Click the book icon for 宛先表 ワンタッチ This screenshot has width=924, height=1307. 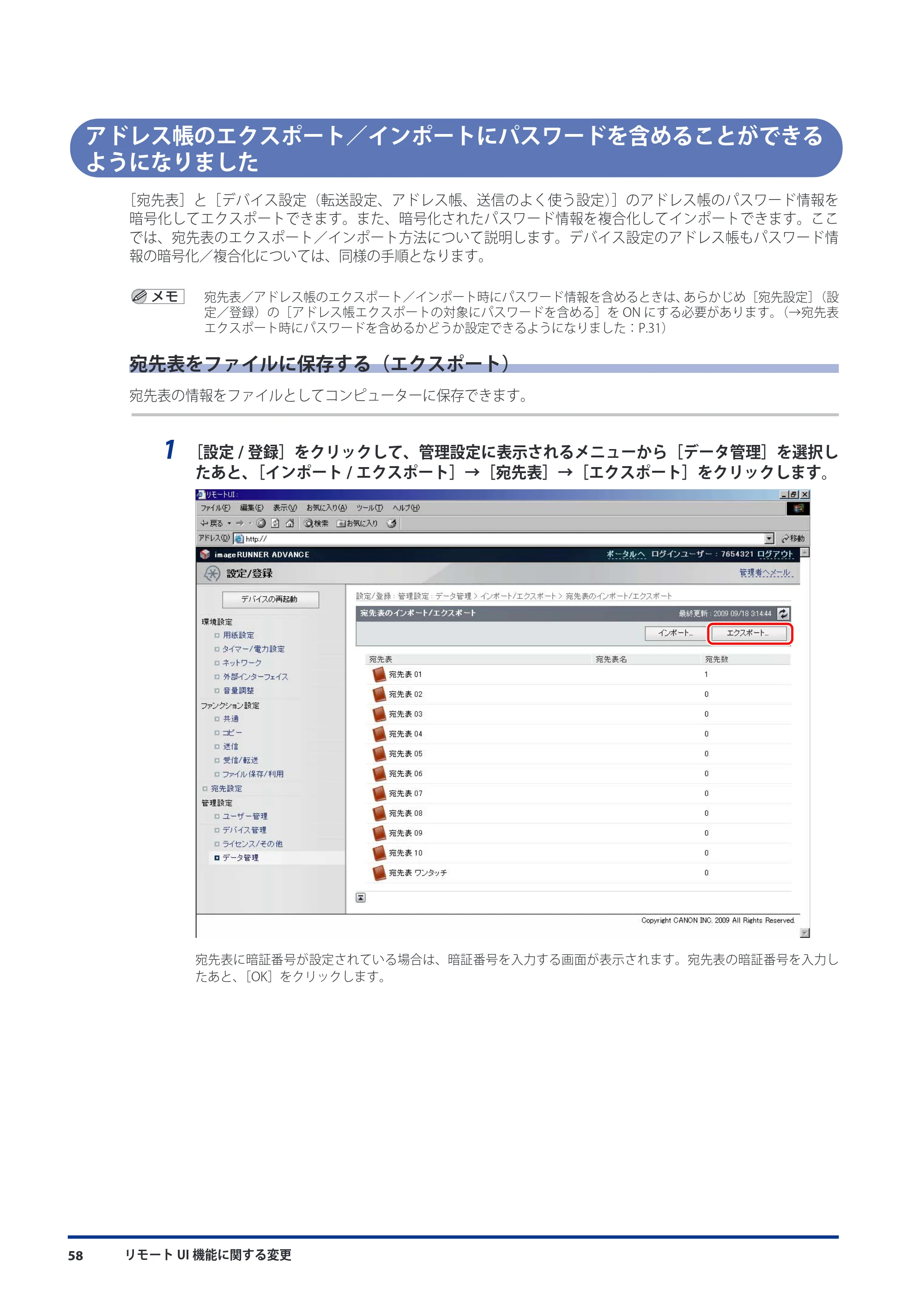coord(379,873)
